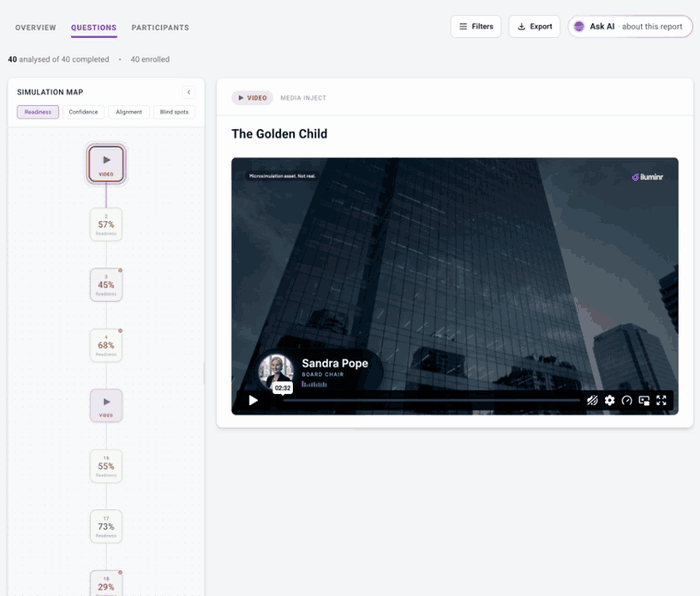Open the 73% readiness node
Screen dimensions: 700x596
tap(106, 526)
